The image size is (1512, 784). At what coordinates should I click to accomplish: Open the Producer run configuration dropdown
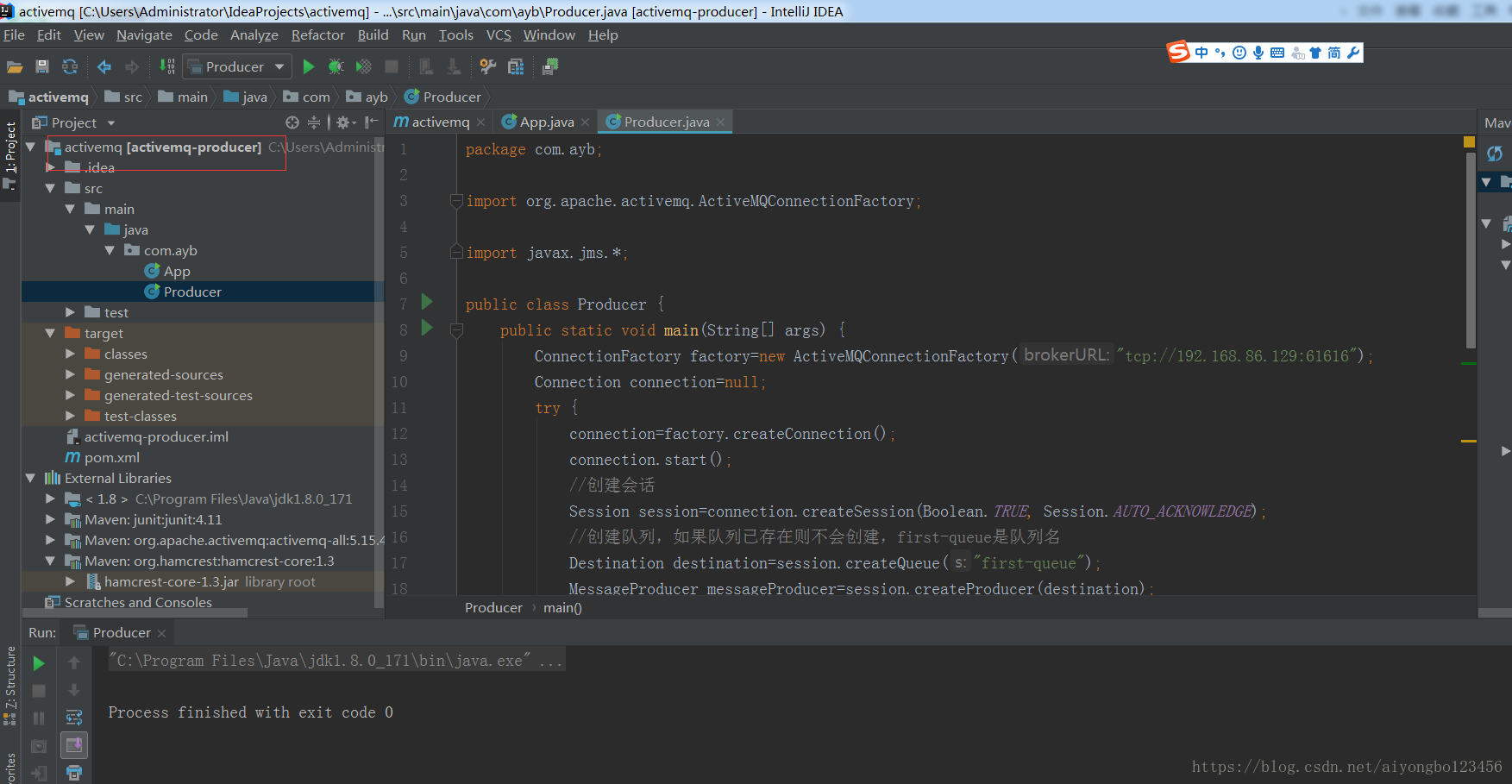(x=237, y=66)
